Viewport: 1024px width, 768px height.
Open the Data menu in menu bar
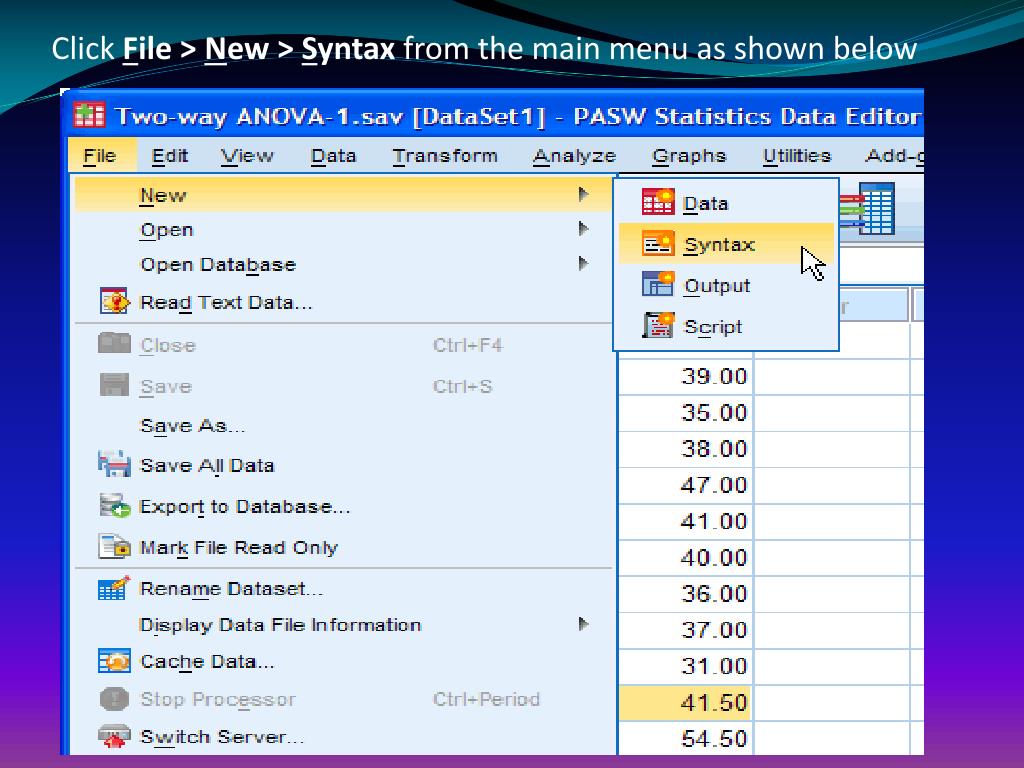333,155
